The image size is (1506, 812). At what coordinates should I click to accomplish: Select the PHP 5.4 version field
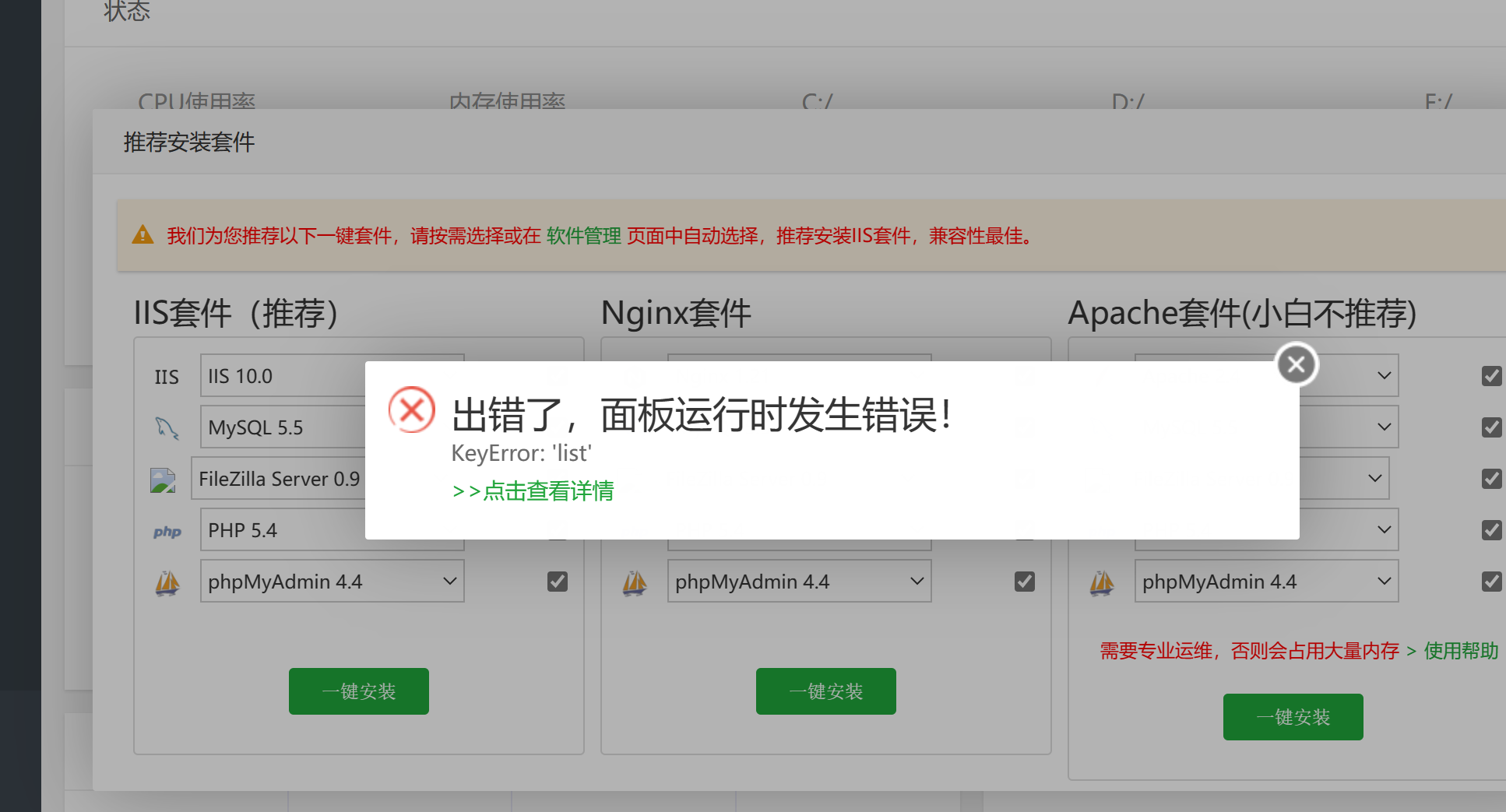click(283, 529)
